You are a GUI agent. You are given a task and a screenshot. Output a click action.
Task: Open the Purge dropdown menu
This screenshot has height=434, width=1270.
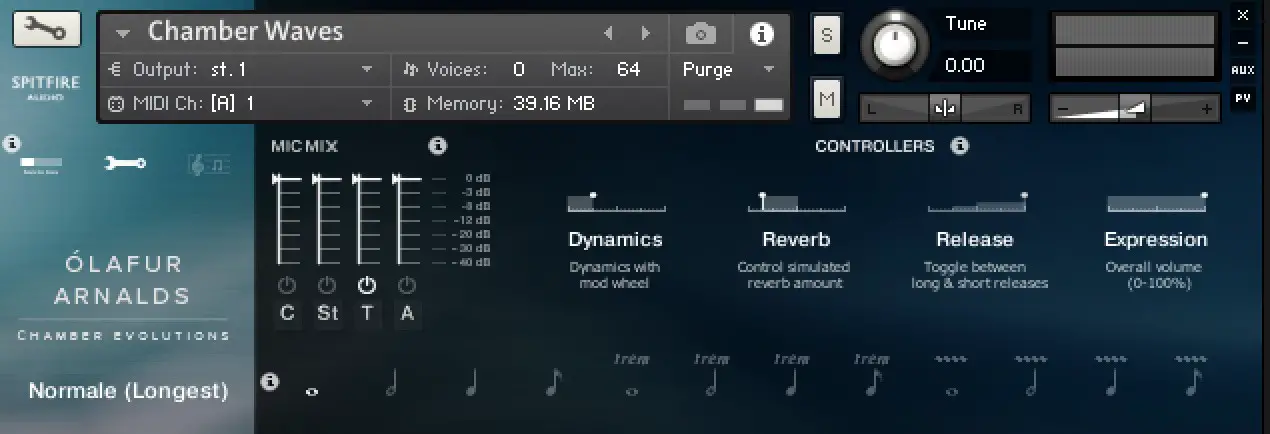(729, 70)
